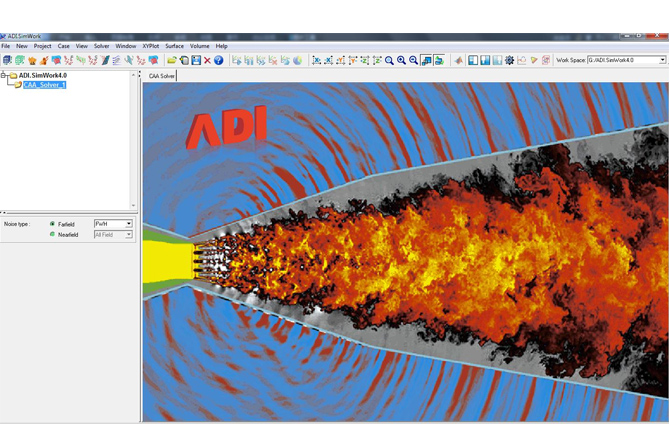Open the All Field nearfield dropdown
The image size is (669, 445).
pyautogui.click(x=128, y=234)
